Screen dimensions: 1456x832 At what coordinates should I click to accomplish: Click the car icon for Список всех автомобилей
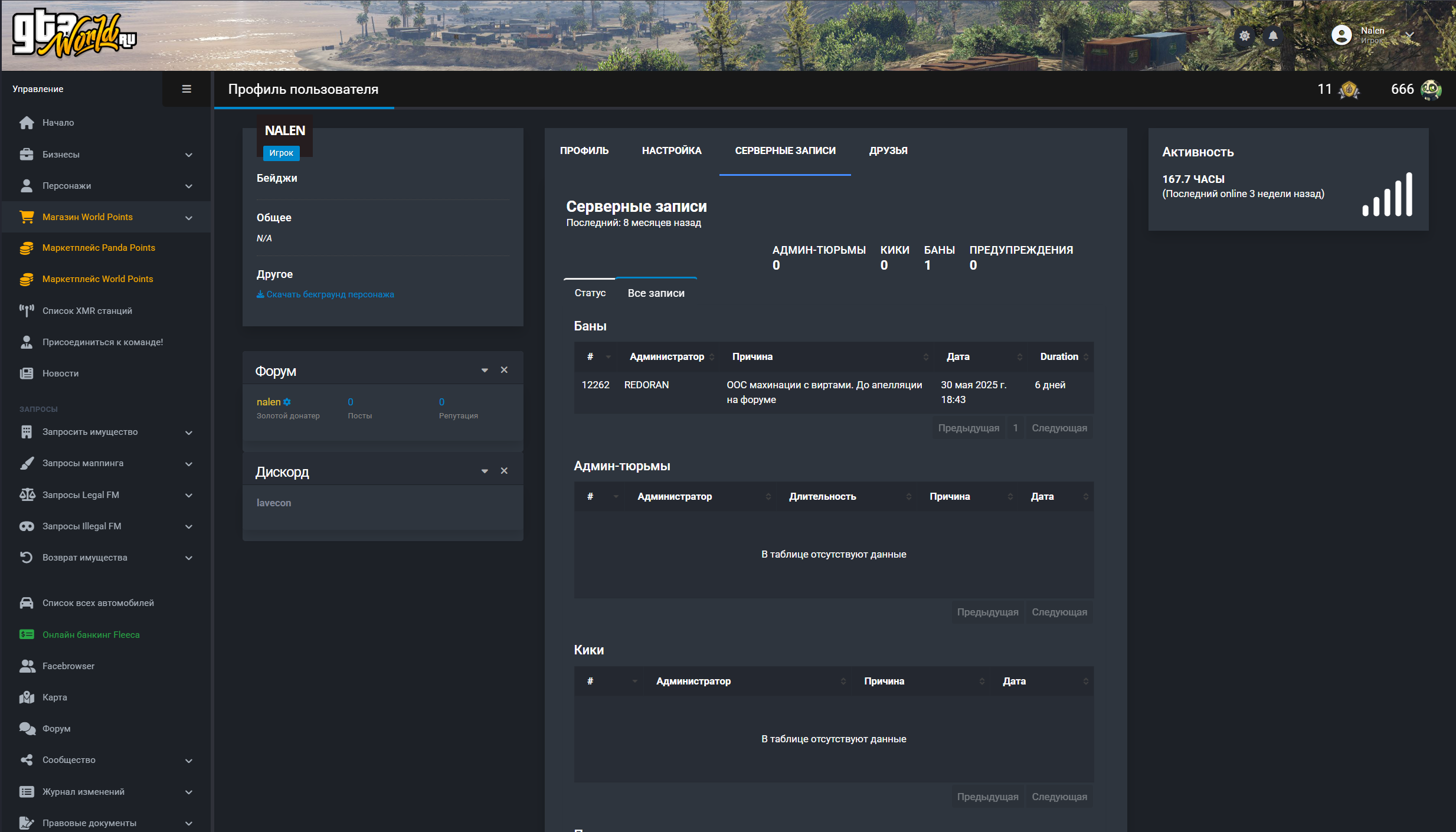pos(27,603)
